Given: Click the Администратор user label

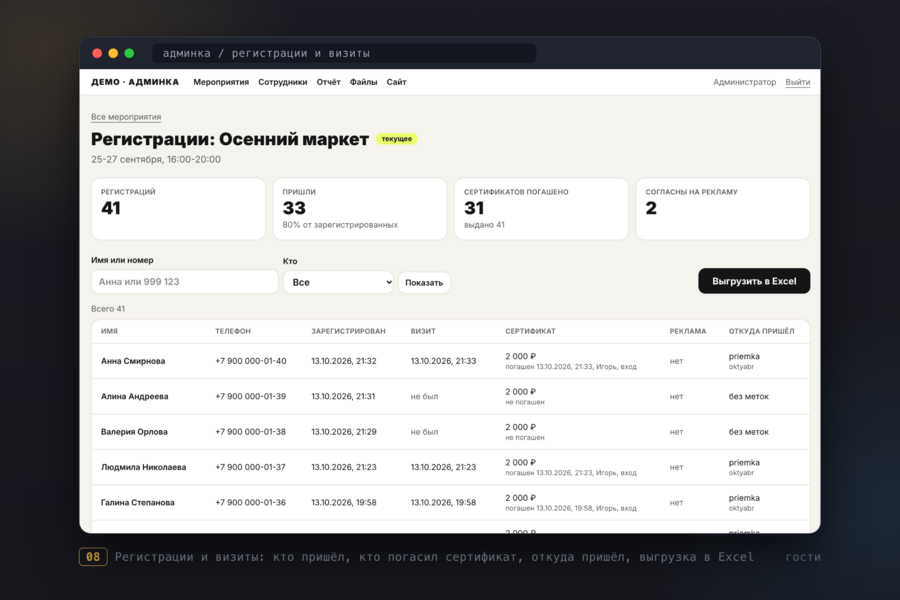Looking at the screenshot, I should (x=744, y=82).
